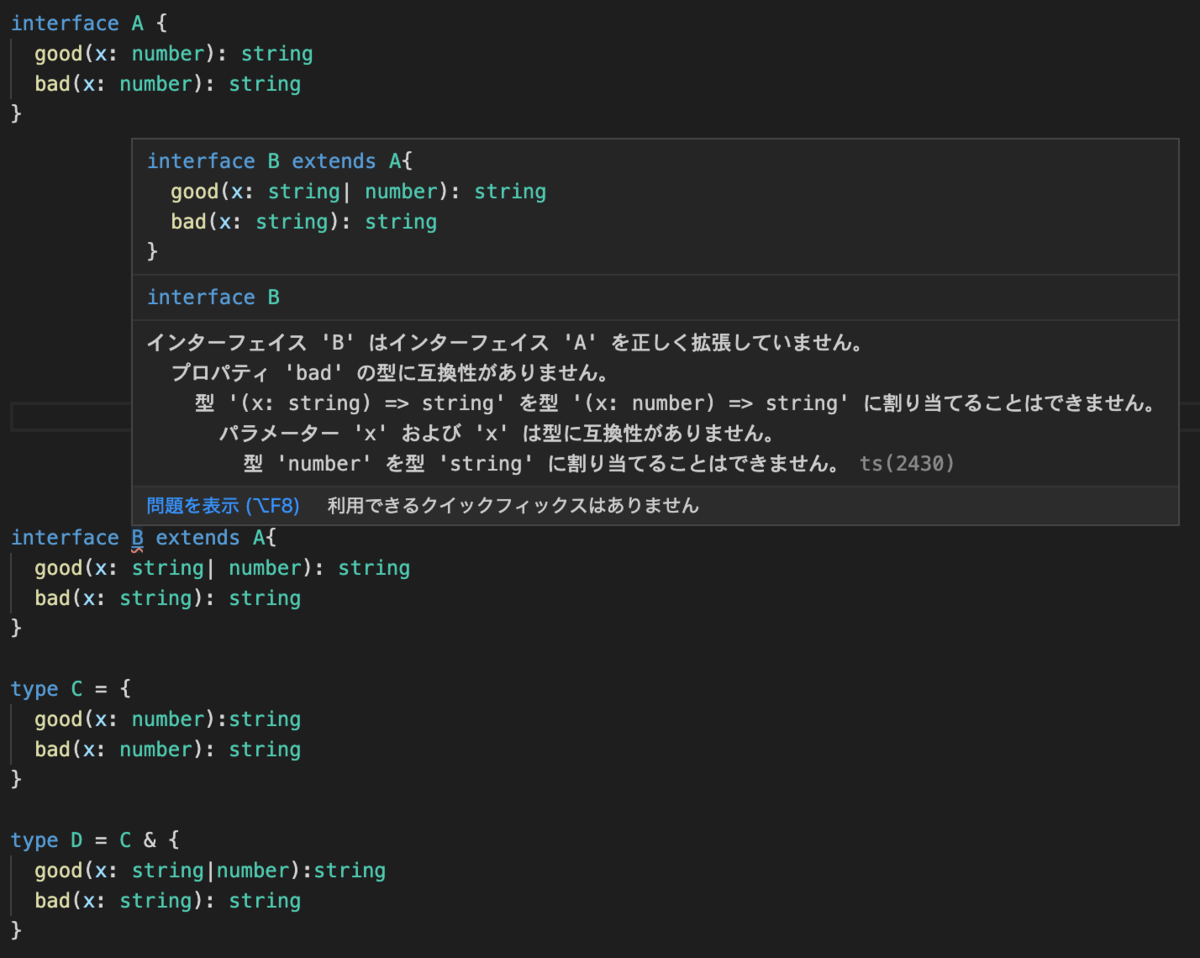Click the good(x: string| number) line in the hover popup
The width and height of the screenshot is (1200, 958).
tap(358, 192)
